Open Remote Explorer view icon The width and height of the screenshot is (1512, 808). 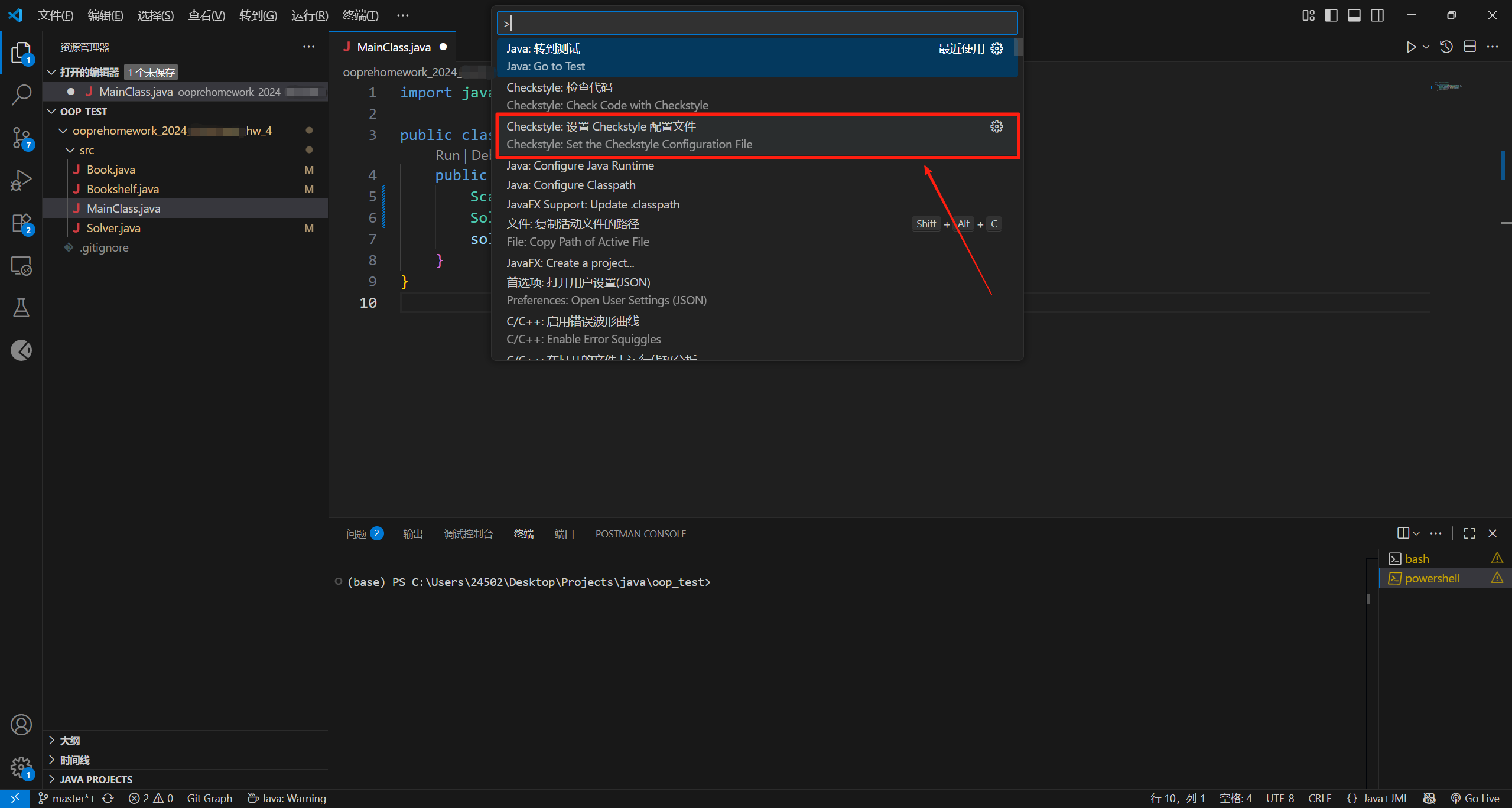coord(21,266)
